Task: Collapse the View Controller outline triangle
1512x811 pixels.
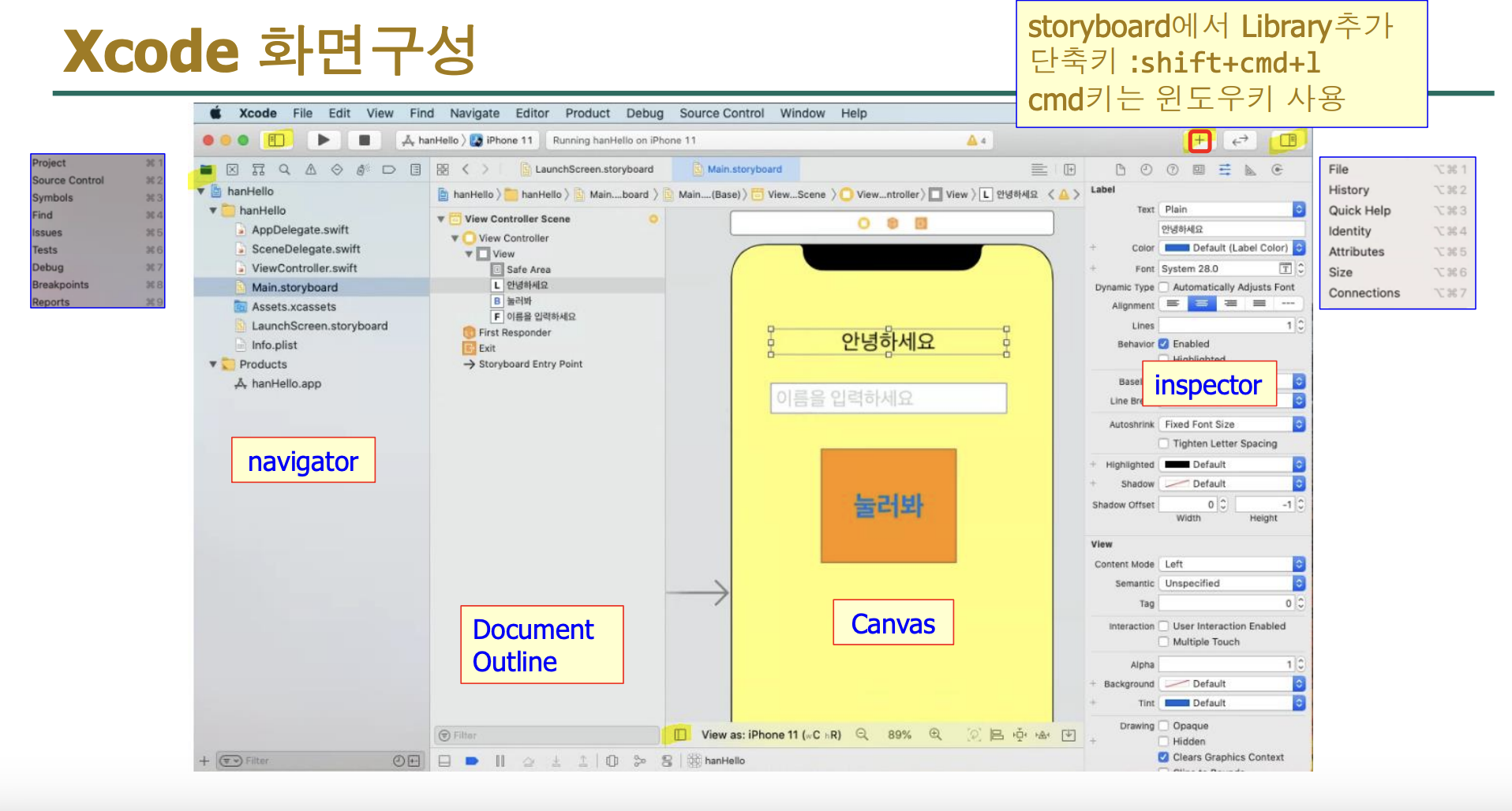Action: (455, 238)
